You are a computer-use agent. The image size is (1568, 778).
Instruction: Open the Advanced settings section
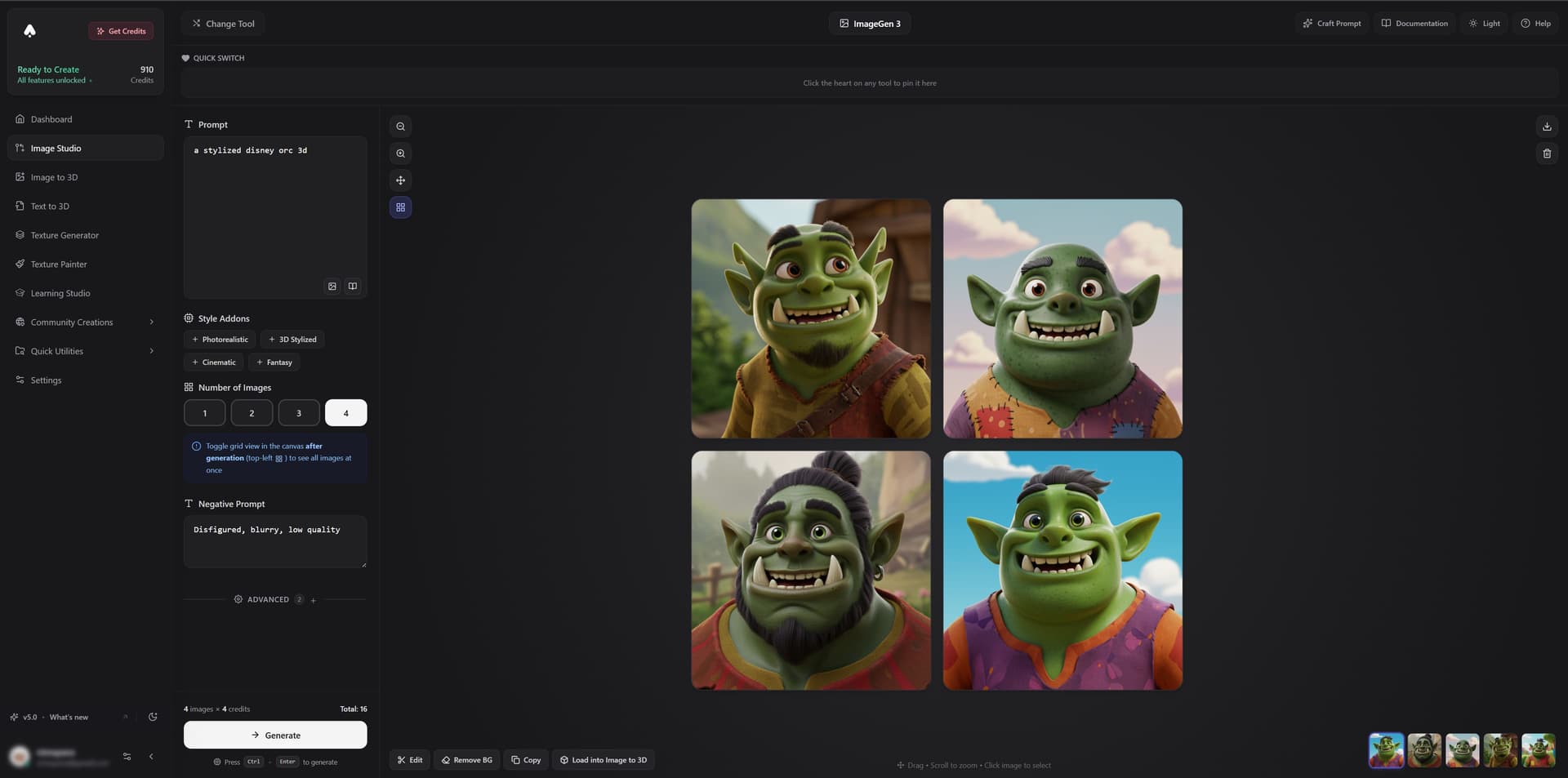pyautogui.click(x=268, y=598)
